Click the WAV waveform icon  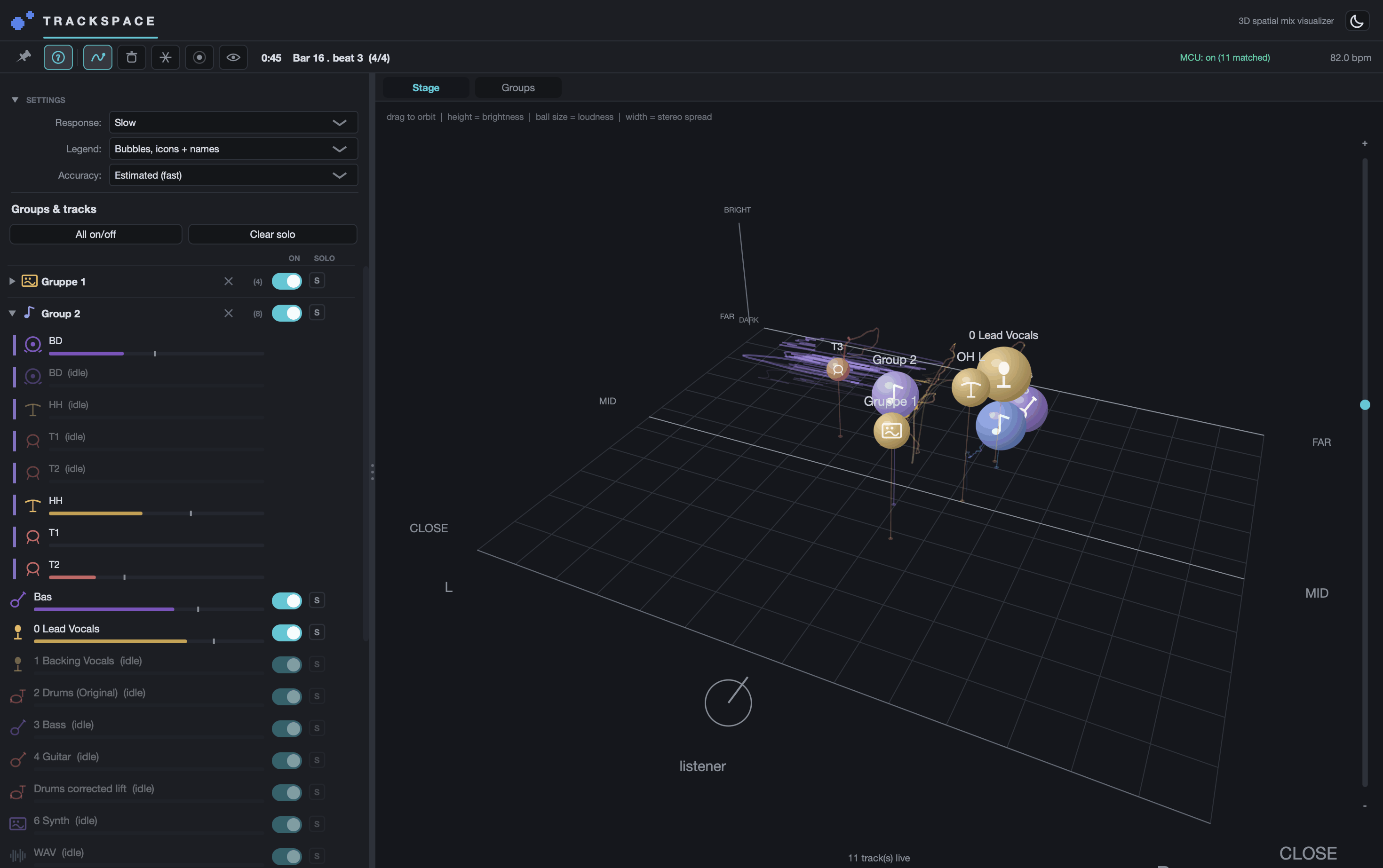tap(18, 856)
